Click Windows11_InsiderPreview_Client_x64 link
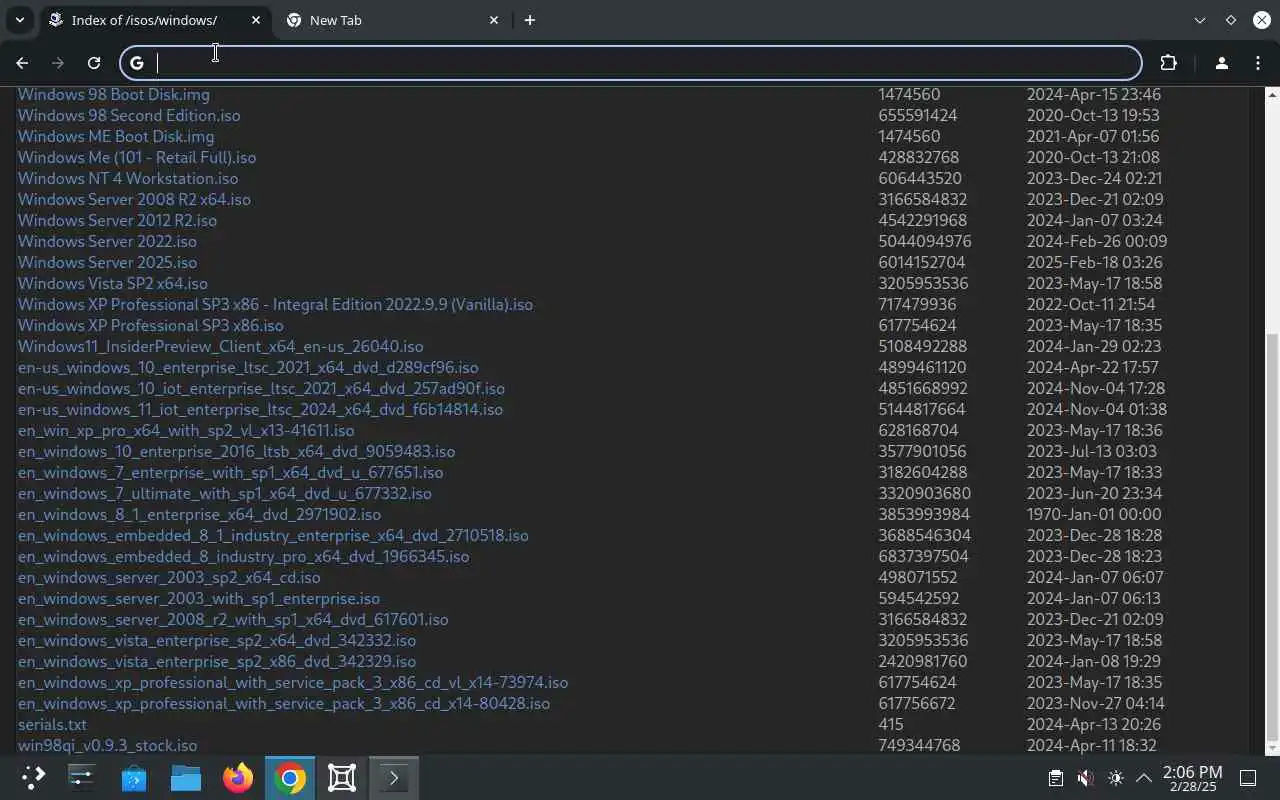The image size is (1280, 800). click(221, 346)
